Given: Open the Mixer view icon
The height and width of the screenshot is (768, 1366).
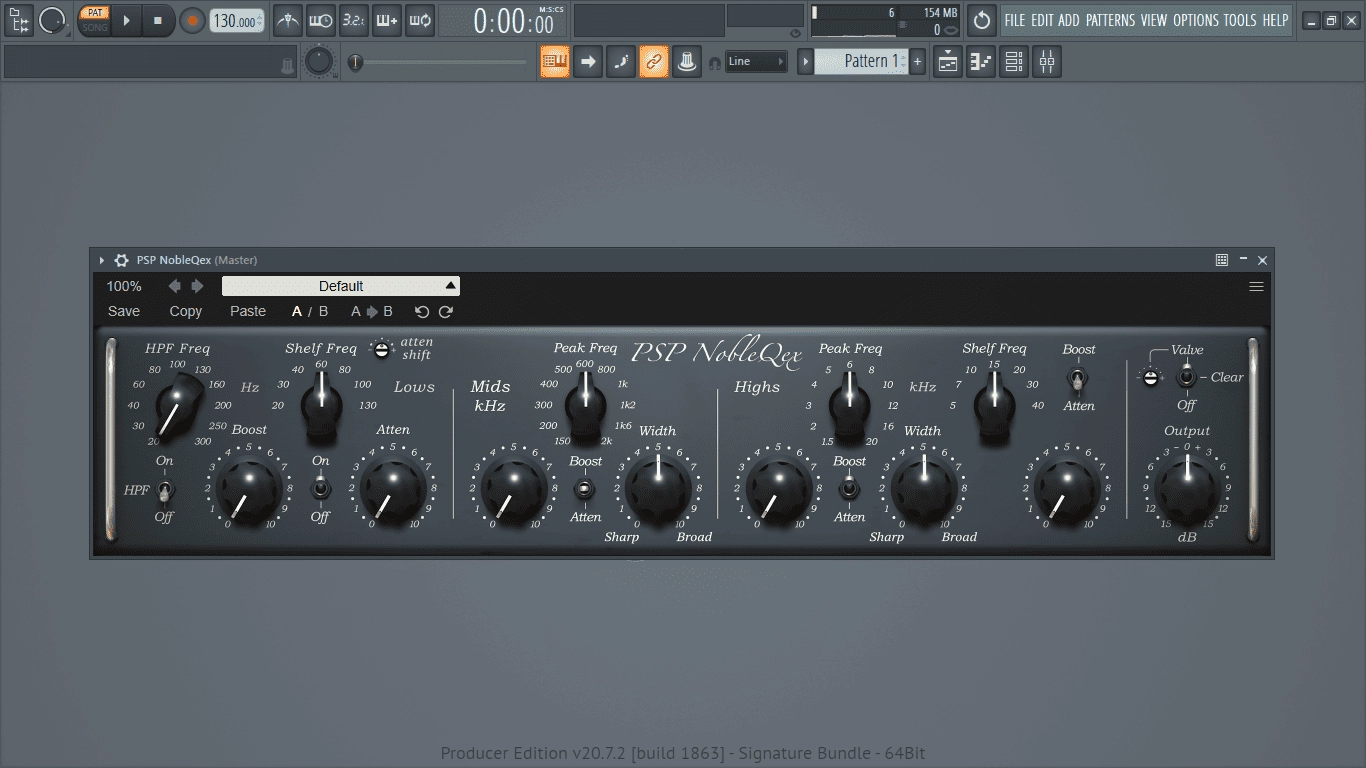Looking at the screenshot, I should coord(1047,62).
